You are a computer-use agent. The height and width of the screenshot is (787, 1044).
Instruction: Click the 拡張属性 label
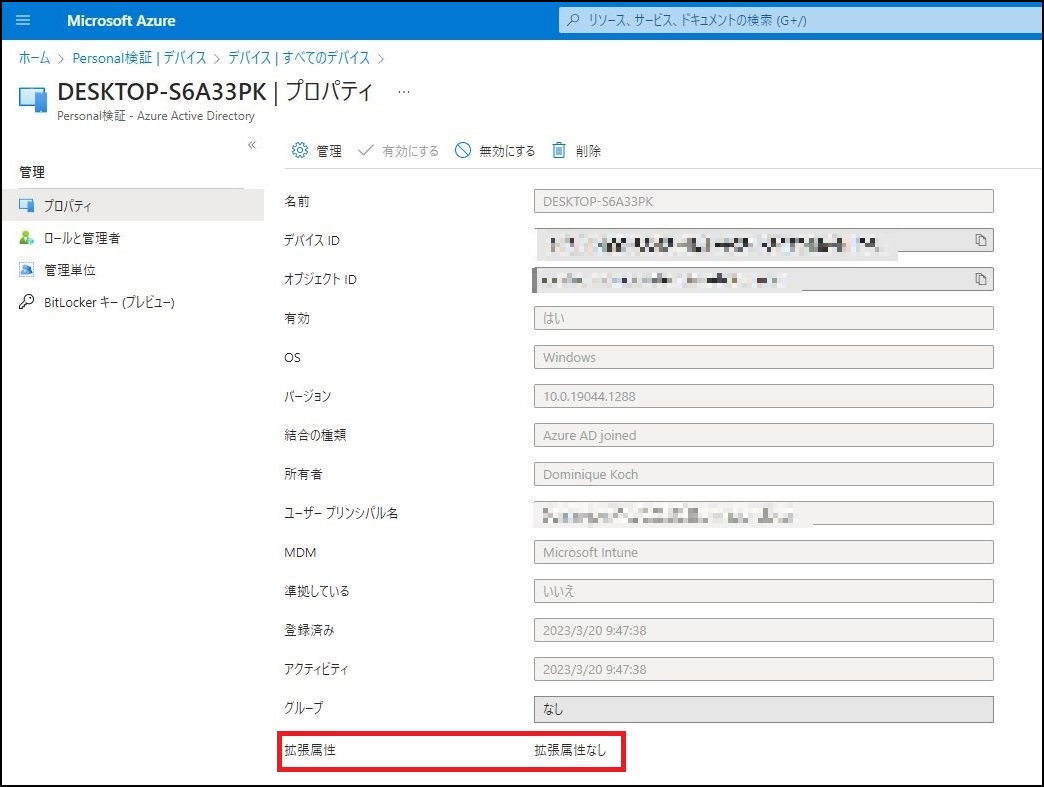point(310,750)
